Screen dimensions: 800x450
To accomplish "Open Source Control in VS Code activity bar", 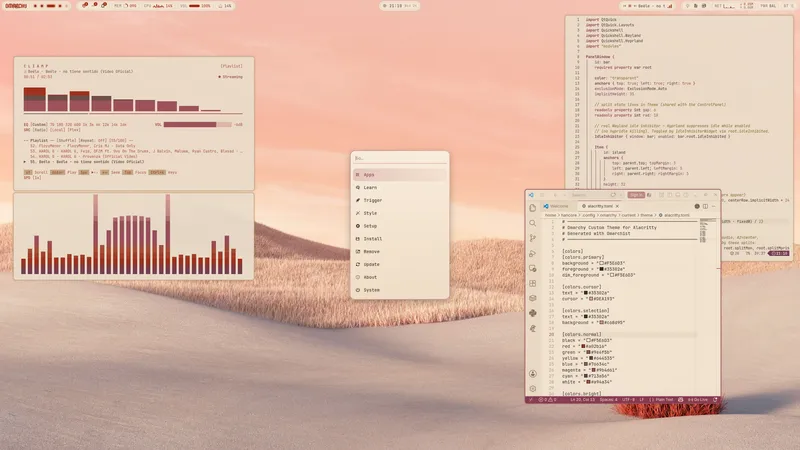I will (533, 238).
